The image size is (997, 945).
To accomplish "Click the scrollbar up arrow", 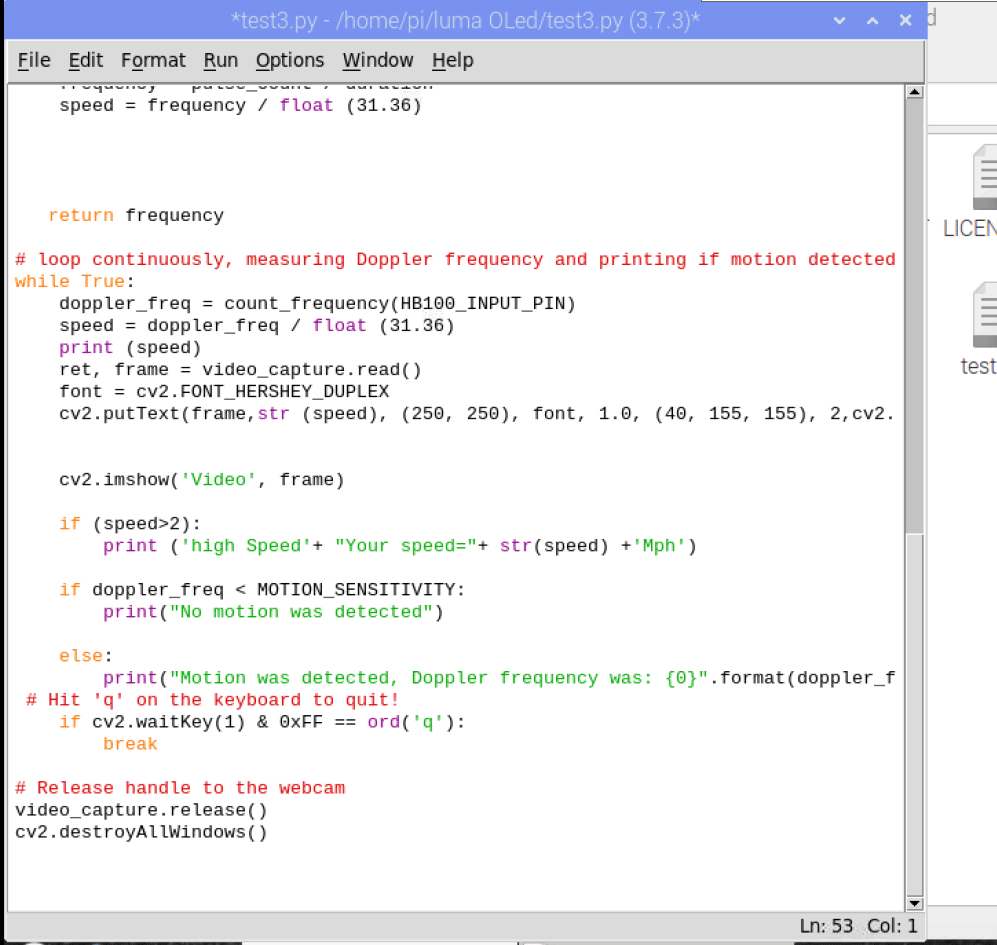I will [913, 93].
